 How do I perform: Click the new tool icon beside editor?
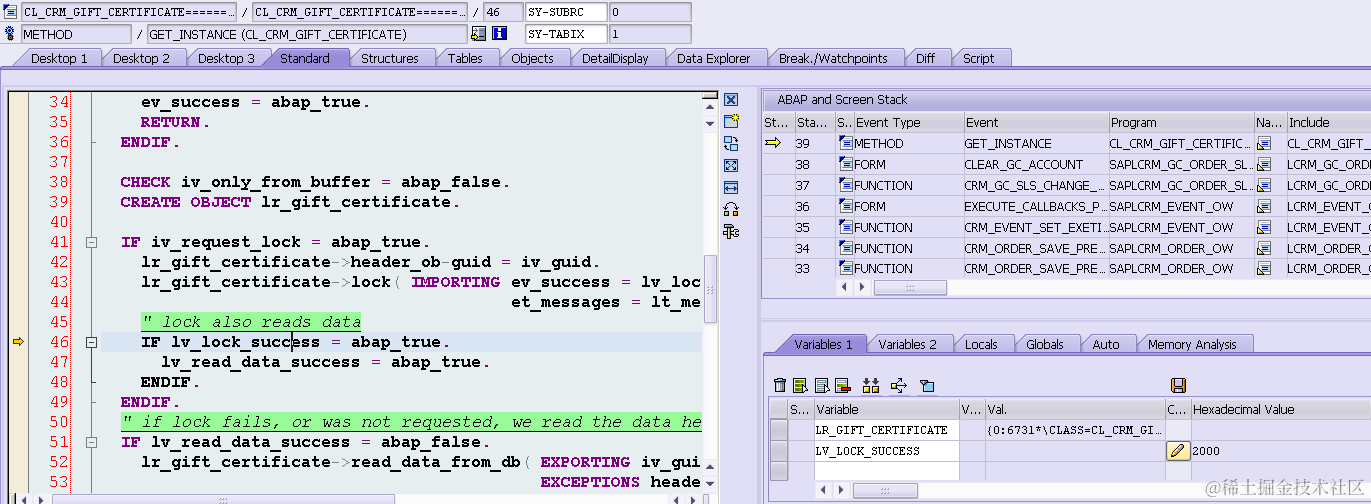pos(731,121)
